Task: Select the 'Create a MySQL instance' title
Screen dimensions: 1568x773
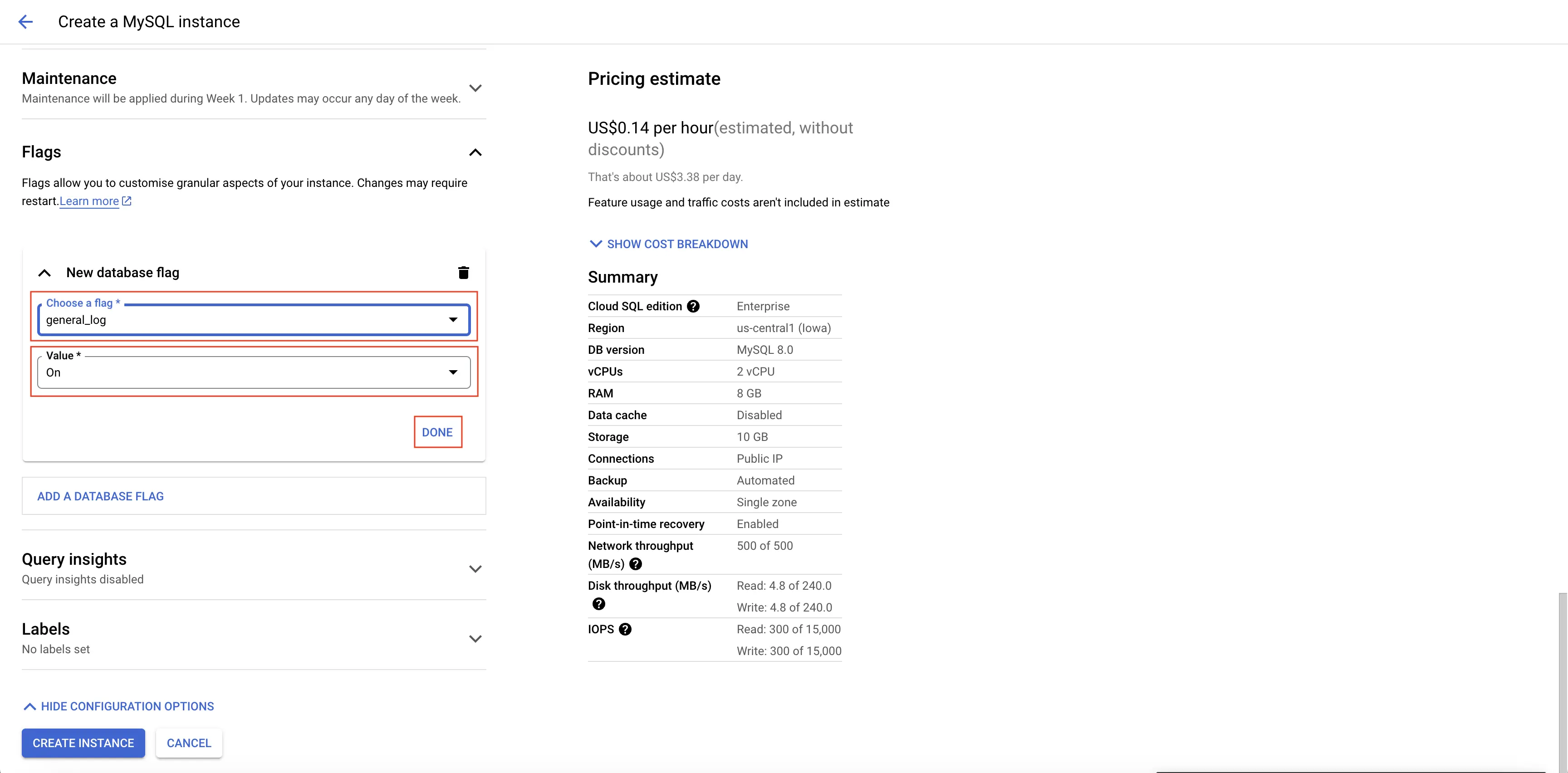Action: [149, 22]
